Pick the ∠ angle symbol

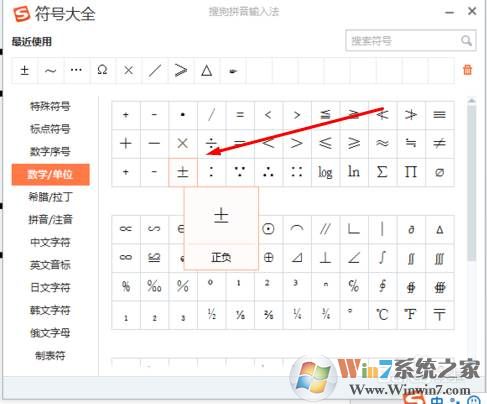point(354,258)
